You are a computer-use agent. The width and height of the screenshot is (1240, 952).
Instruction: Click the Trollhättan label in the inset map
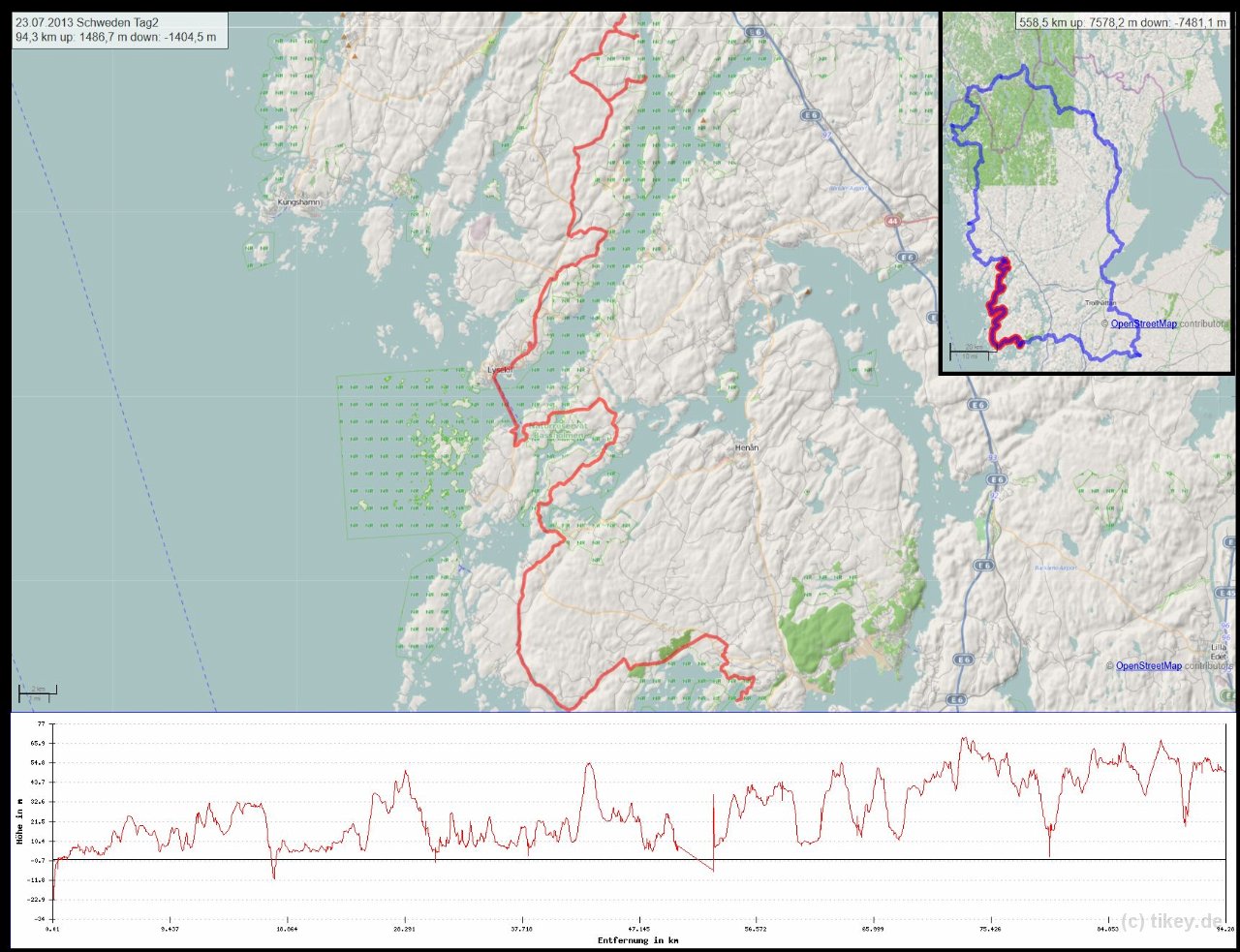pos(1100,303)
